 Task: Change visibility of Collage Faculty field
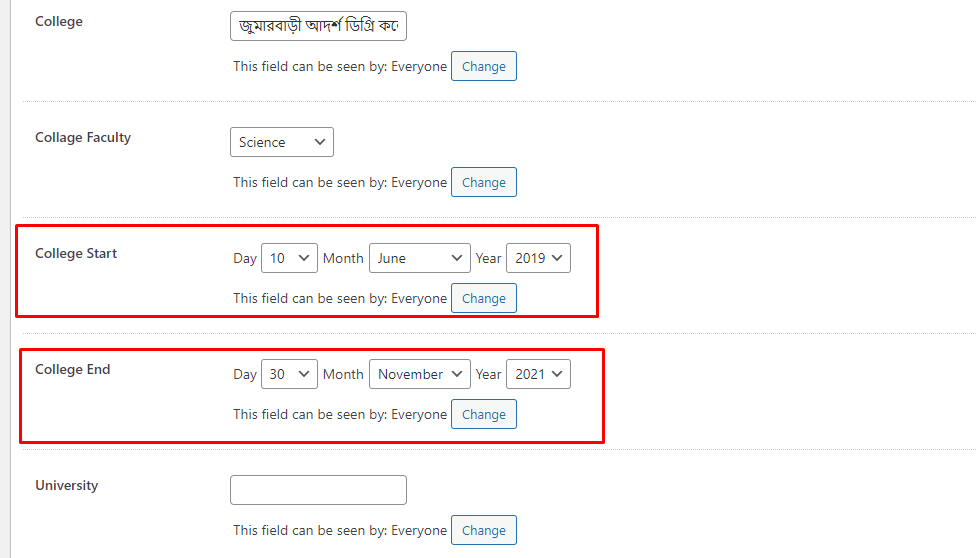484,183
